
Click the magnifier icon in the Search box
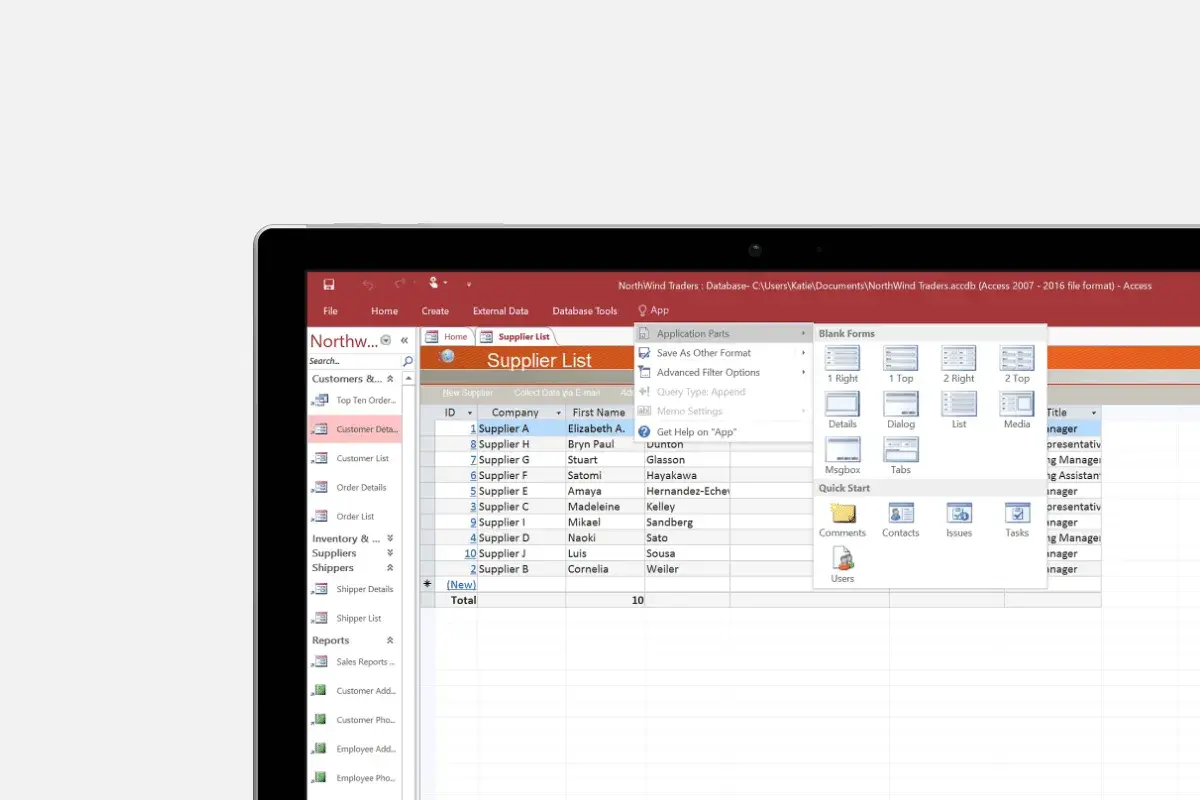click(x=407, y=361)
